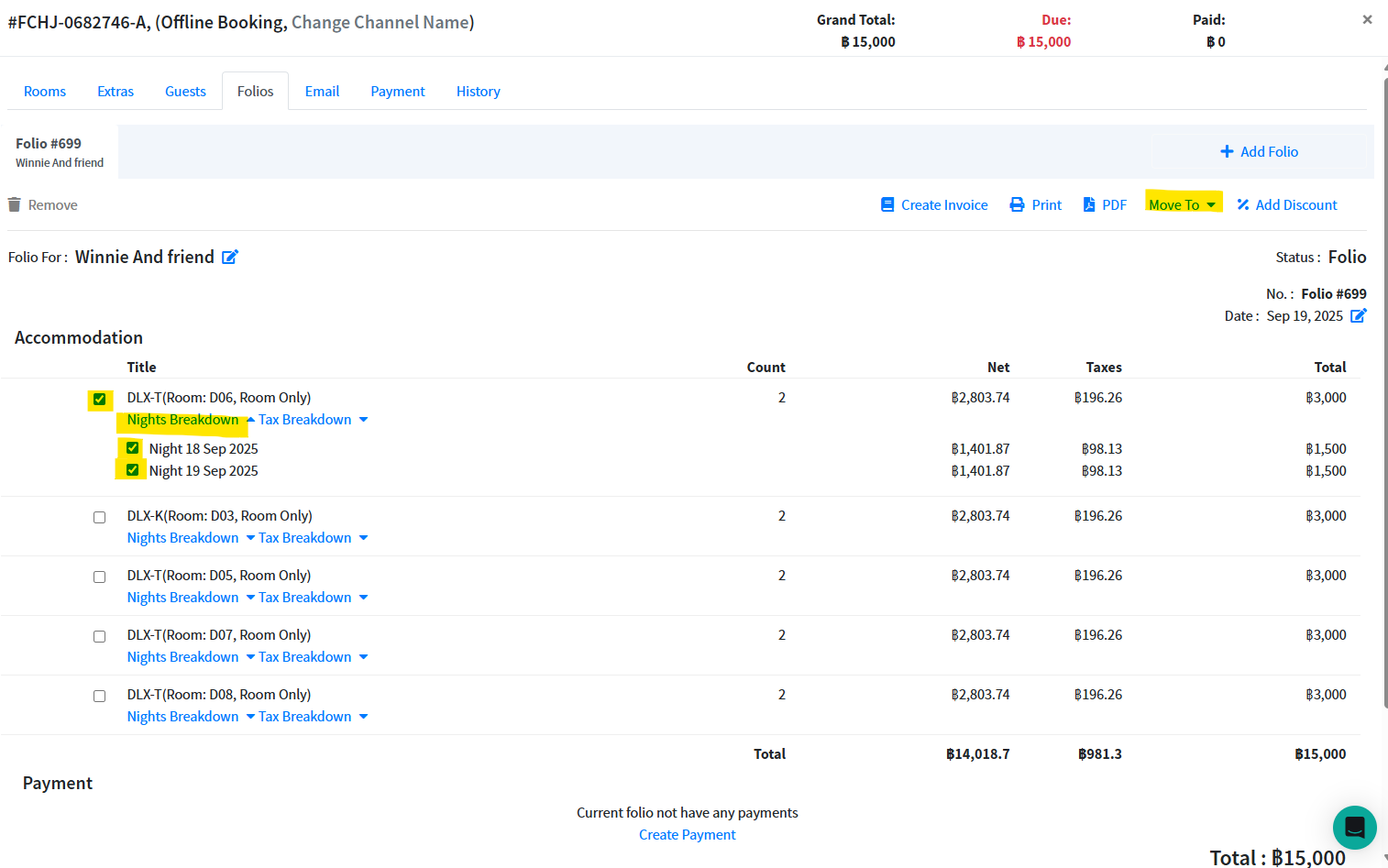The height and width of the screenshot is (868, 1388).
Task: Click the PDF file icon
Action: point(1089,205)
